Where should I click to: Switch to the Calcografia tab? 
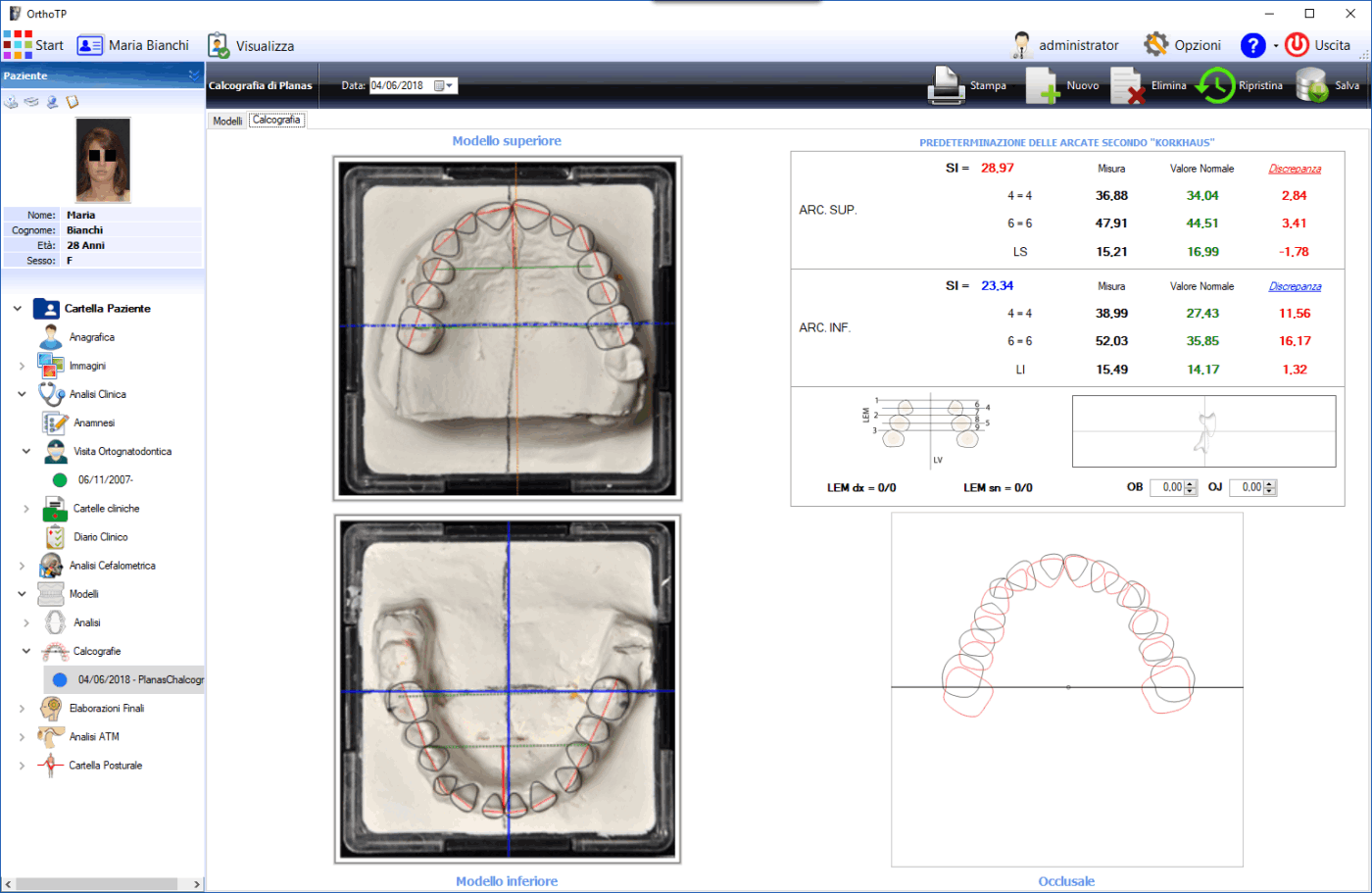tap(276, 120)
